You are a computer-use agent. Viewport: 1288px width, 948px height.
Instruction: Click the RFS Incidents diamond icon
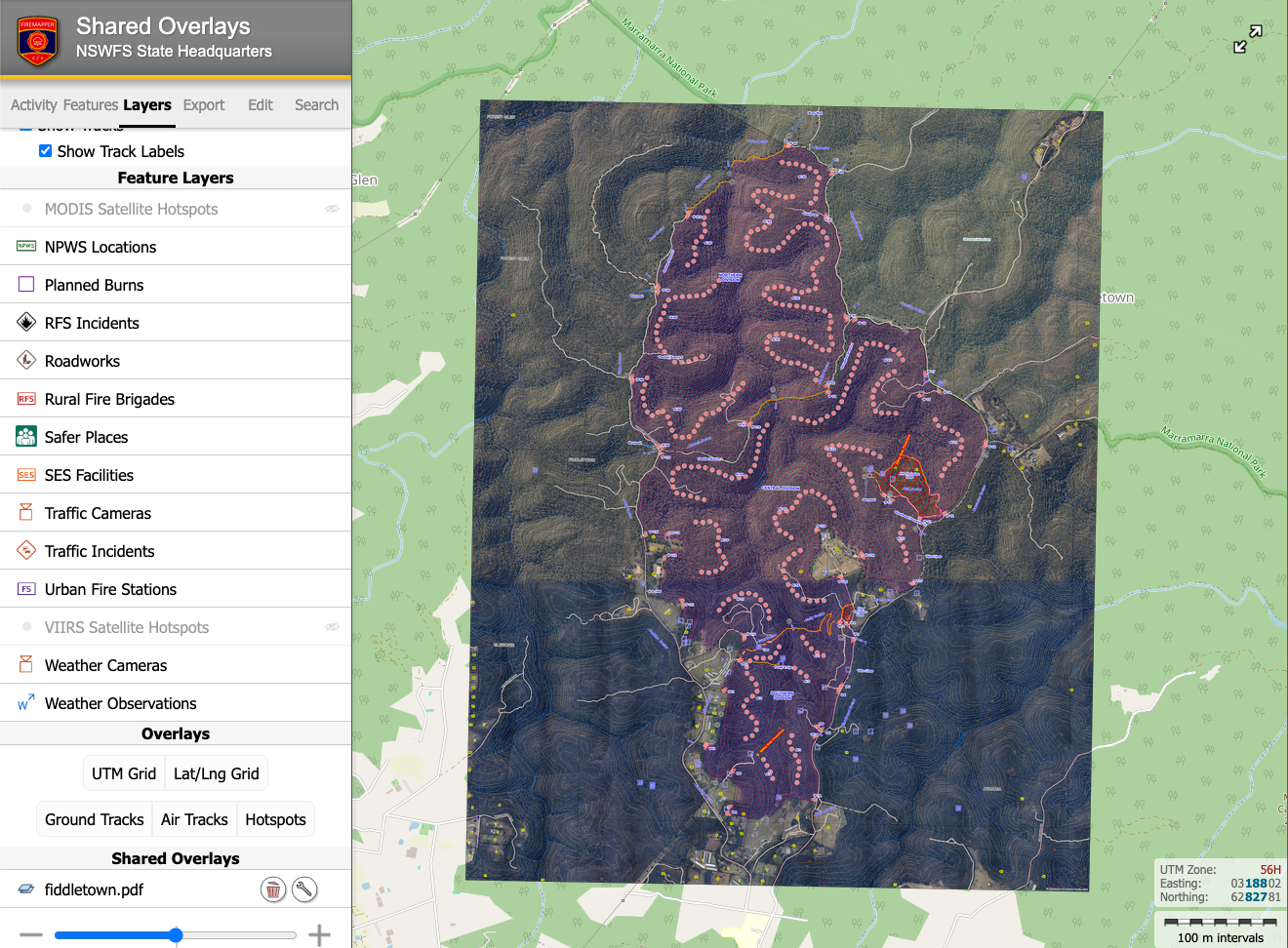26,323
